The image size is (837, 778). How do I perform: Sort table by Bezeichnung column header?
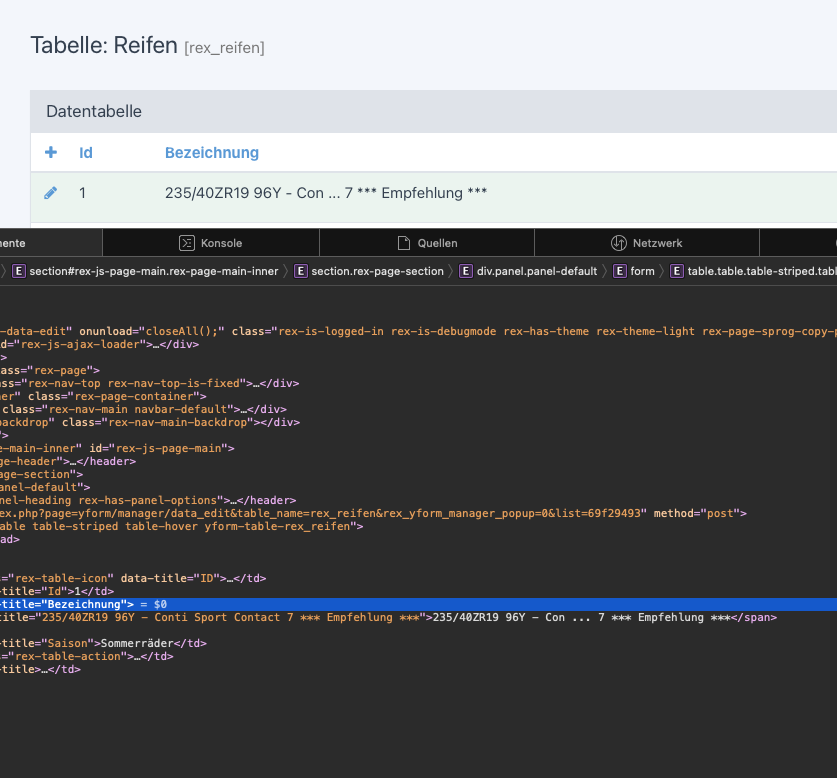pos(211,153)
